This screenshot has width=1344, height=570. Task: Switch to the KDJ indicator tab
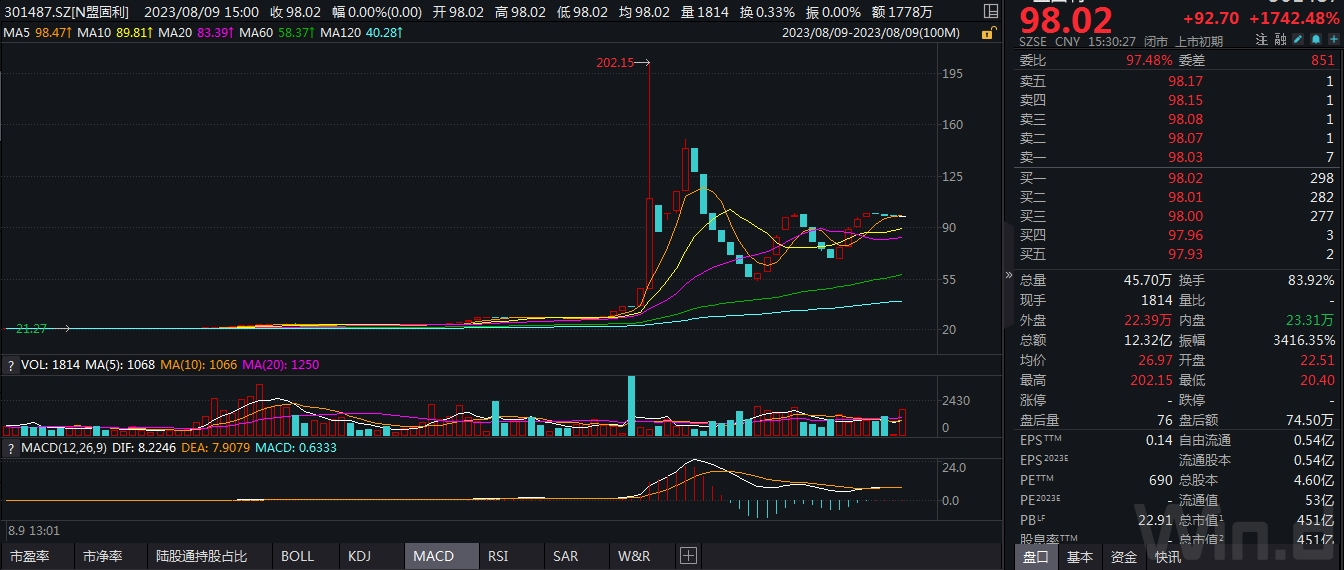(x=359, y=556)
